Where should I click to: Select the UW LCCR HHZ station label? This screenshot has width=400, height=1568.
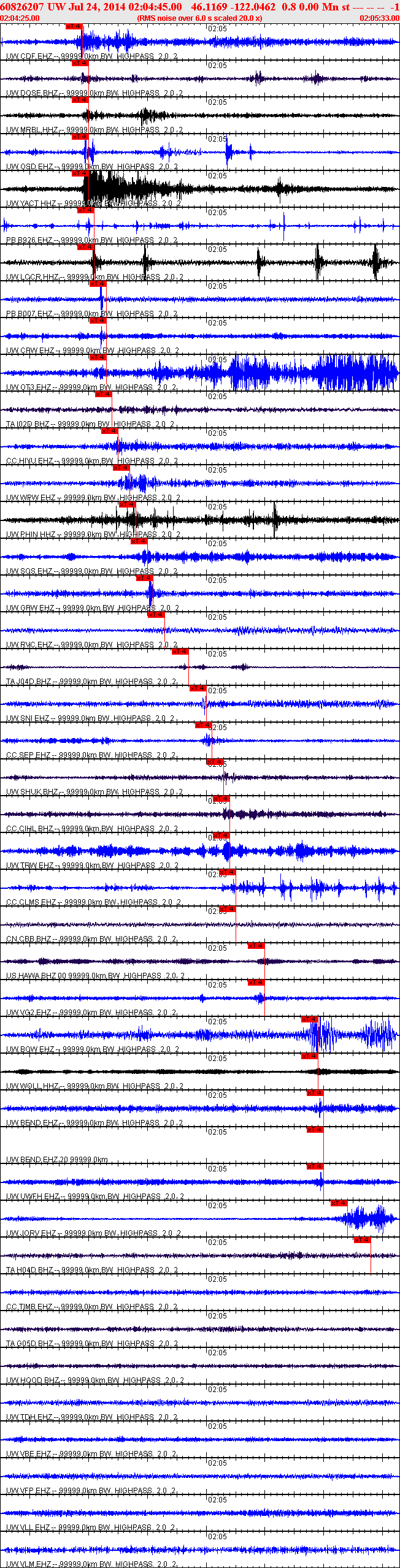(94, 277)
